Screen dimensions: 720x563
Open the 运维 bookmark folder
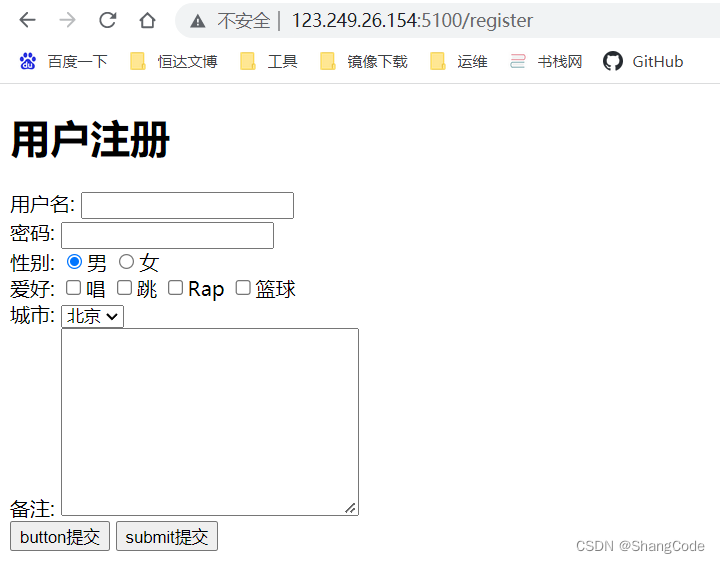(x=458, y=61)
